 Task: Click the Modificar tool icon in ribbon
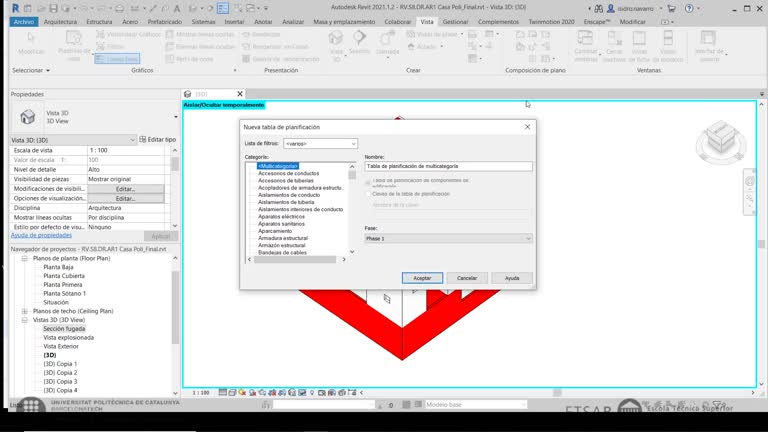30,43
